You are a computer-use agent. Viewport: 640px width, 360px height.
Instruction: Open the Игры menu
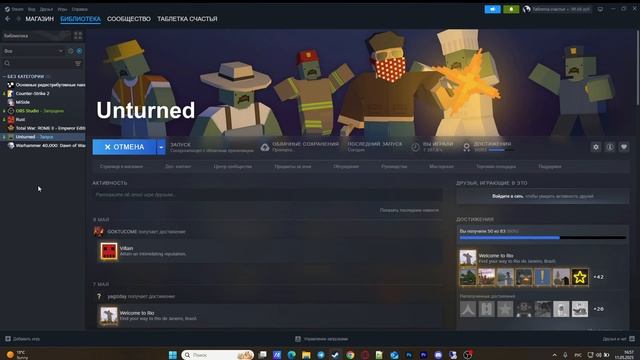click(x=62, y=9)
